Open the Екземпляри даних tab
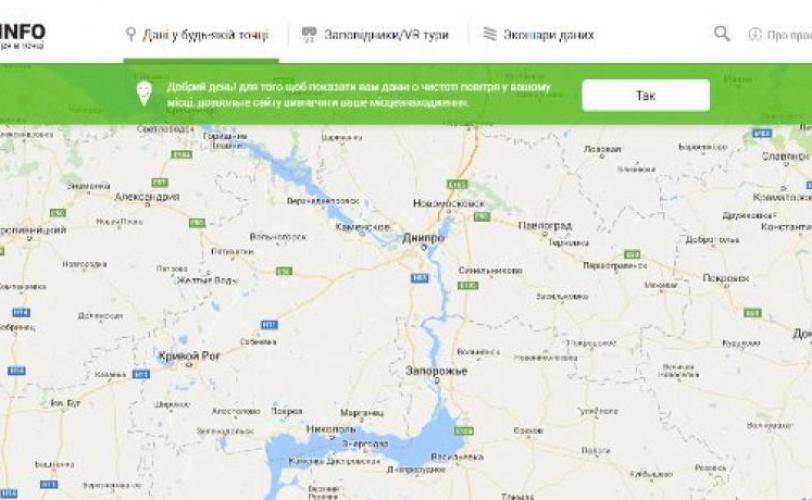This screenshot has height=500, width=812. 538,35
